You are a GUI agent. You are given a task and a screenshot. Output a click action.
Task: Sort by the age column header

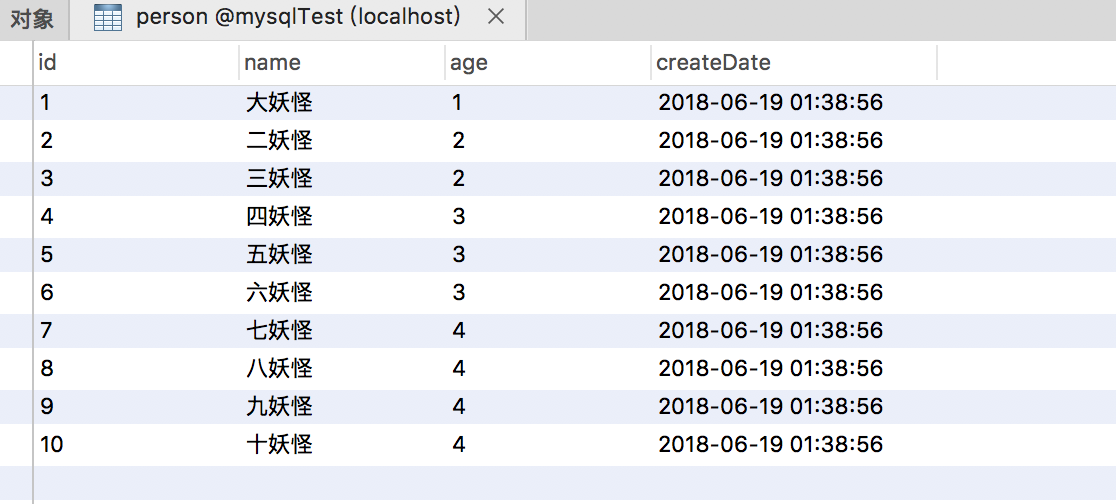pos(469,63)
